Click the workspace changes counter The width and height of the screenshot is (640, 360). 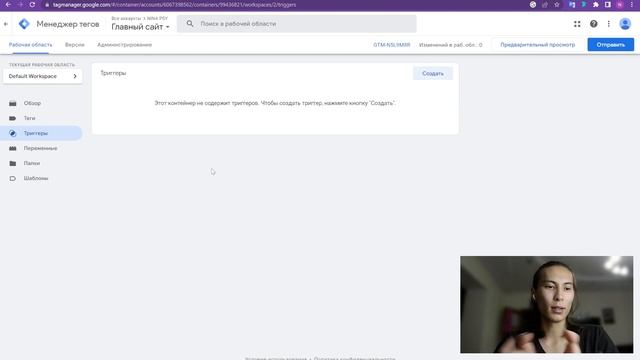(451, 45)
